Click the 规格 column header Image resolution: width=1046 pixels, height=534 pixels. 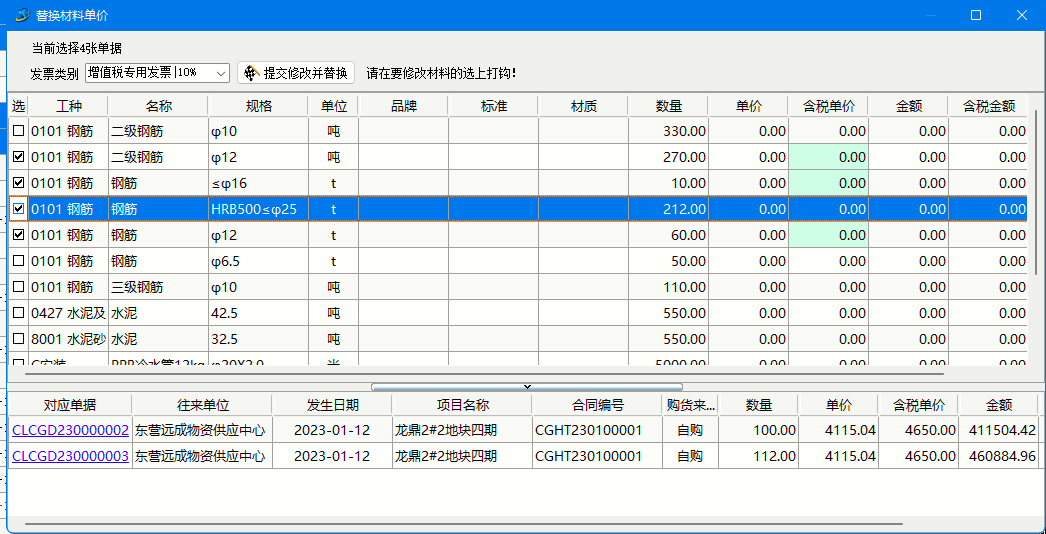[x=258, y=106]
